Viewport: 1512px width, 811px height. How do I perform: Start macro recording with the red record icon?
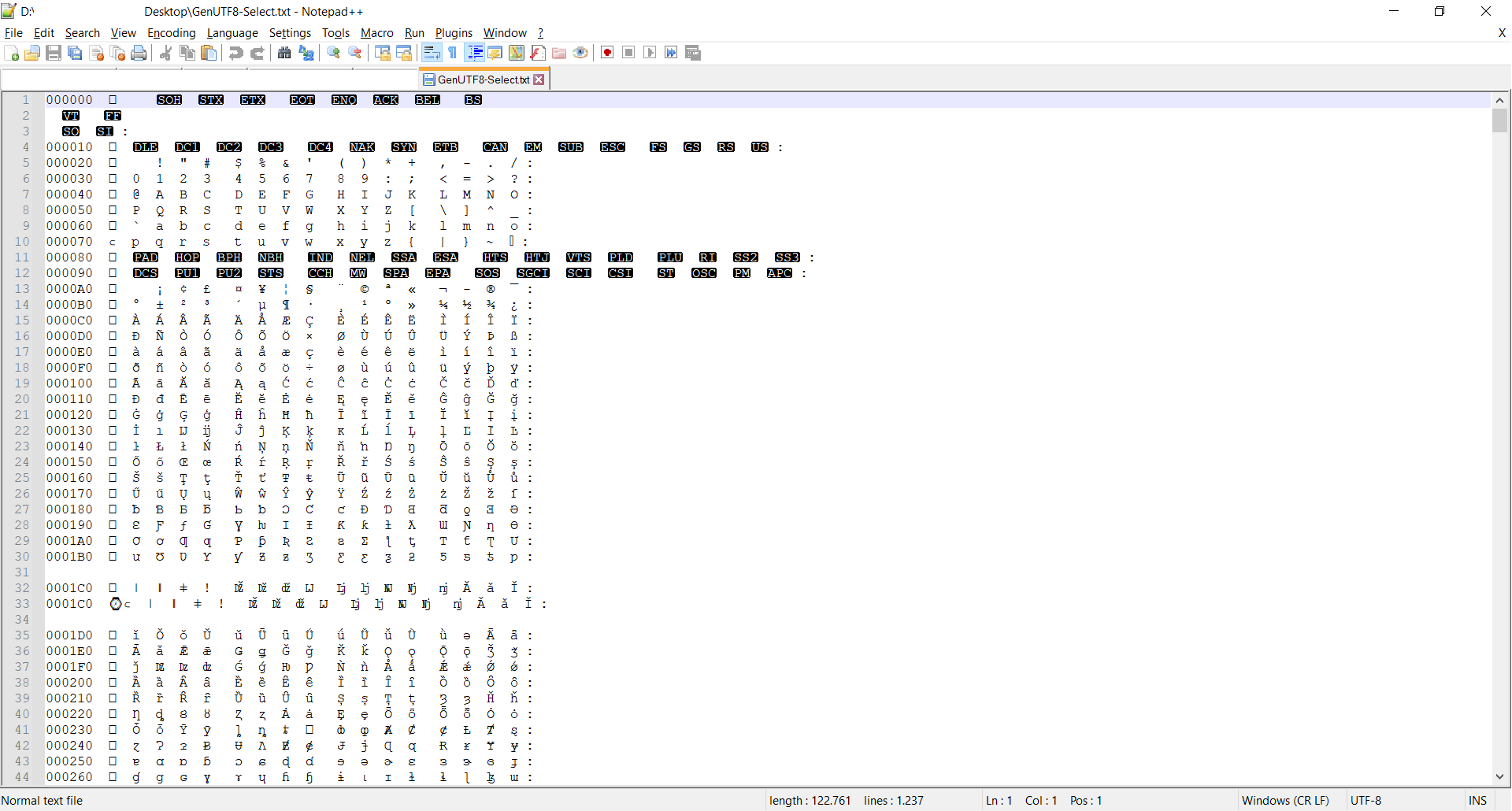(607, 53)
